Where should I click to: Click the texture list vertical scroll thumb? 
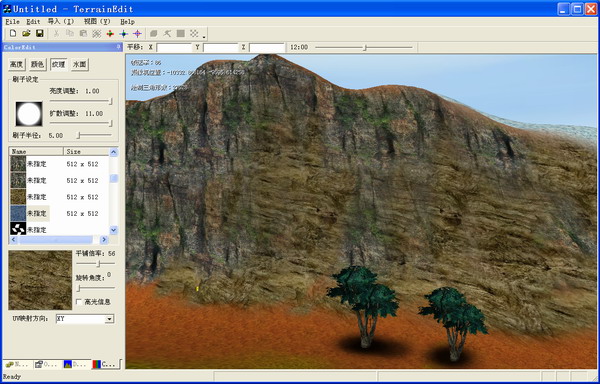(x=114, y=179)
